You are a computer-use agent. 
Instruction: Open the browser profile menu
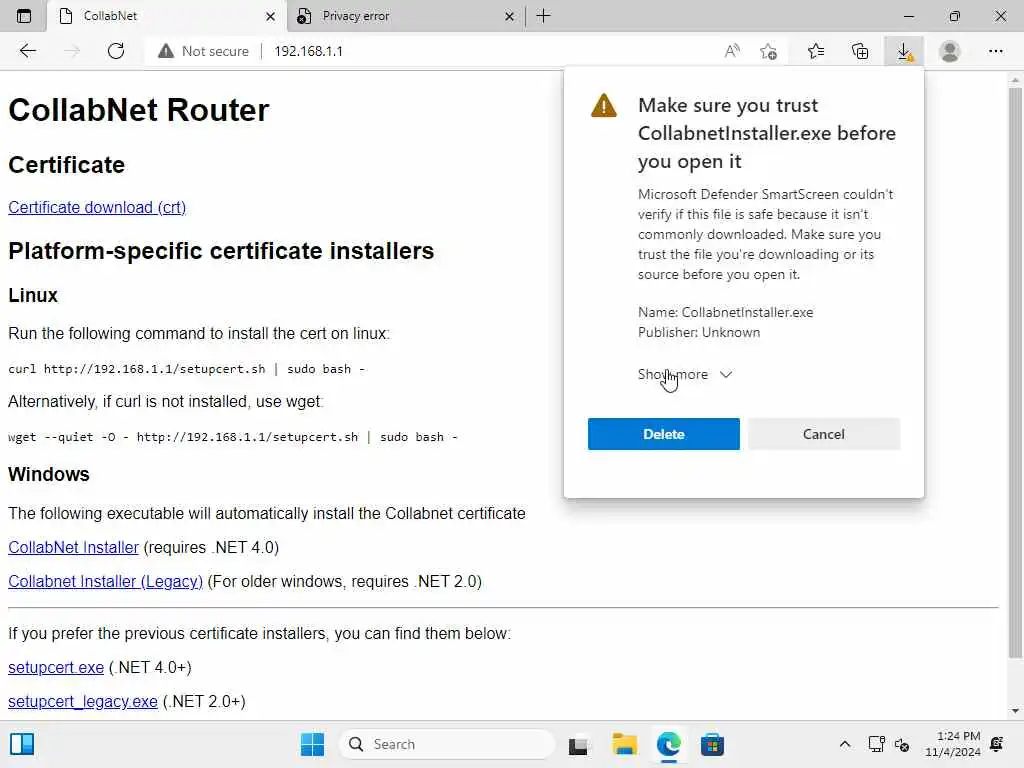pos(950,51)
